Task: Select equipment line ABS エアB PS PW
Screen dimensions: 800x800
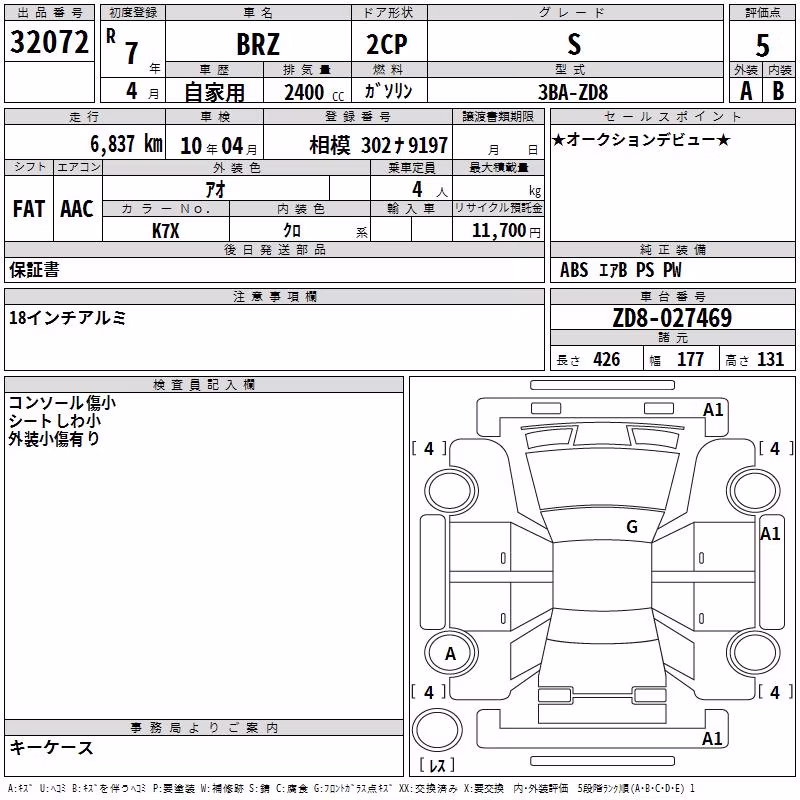Action: coord(620,270)
